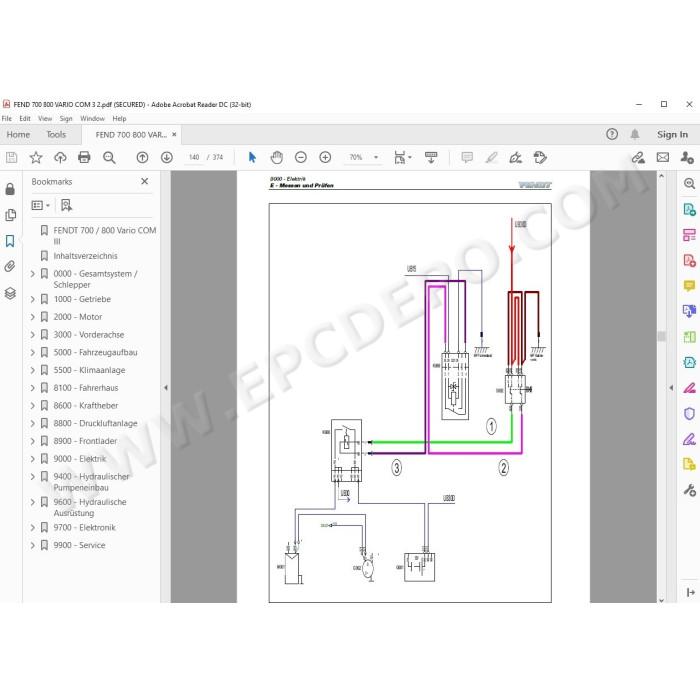Toggle the page thumbnails panel
This screenshot has width=700, height=700.
(10, 215)
